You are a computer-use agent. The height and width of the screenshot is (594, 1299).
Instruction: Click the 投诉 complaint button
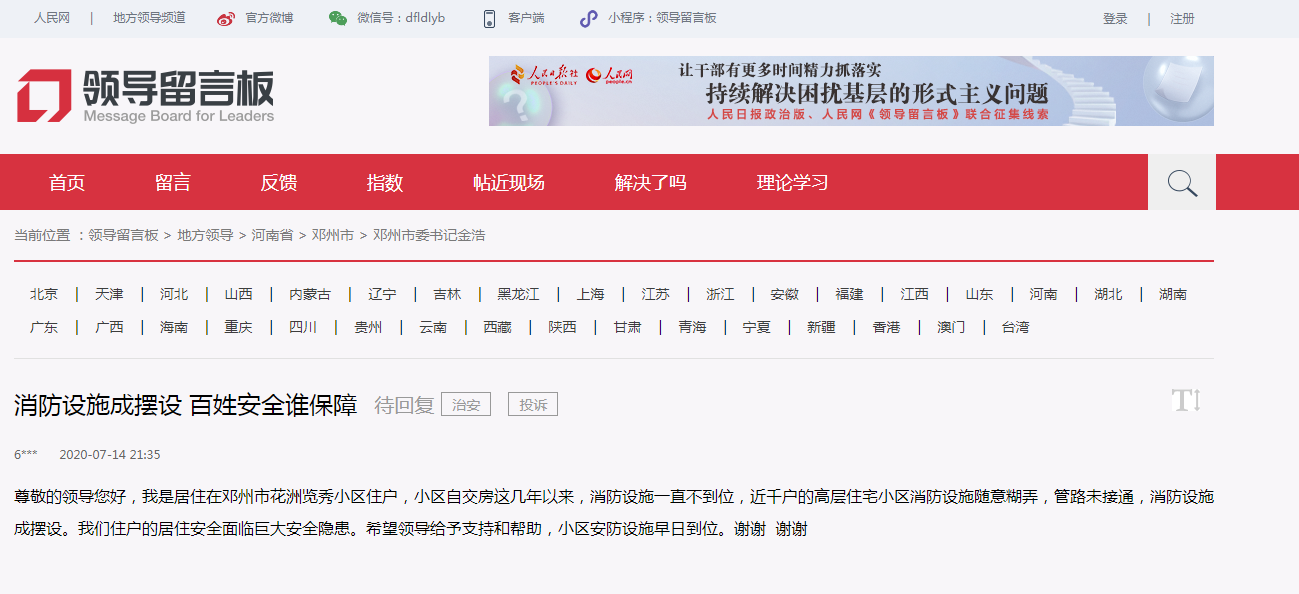coord(533,404)
